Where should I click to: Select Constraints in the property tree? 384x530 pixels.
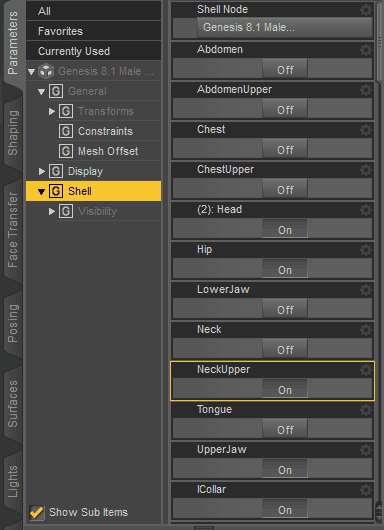point(105,131)
